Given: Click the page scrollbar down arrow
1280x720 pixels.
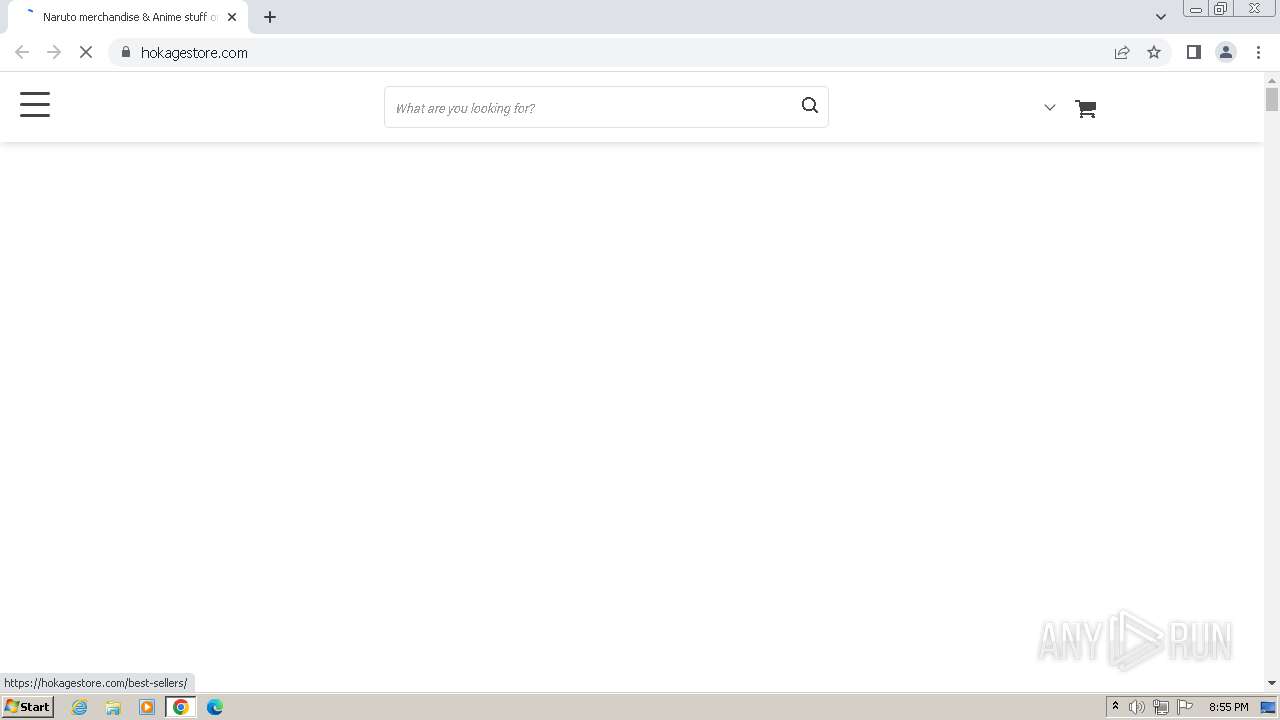Looking at the screenshot, I should [1272, 683].
